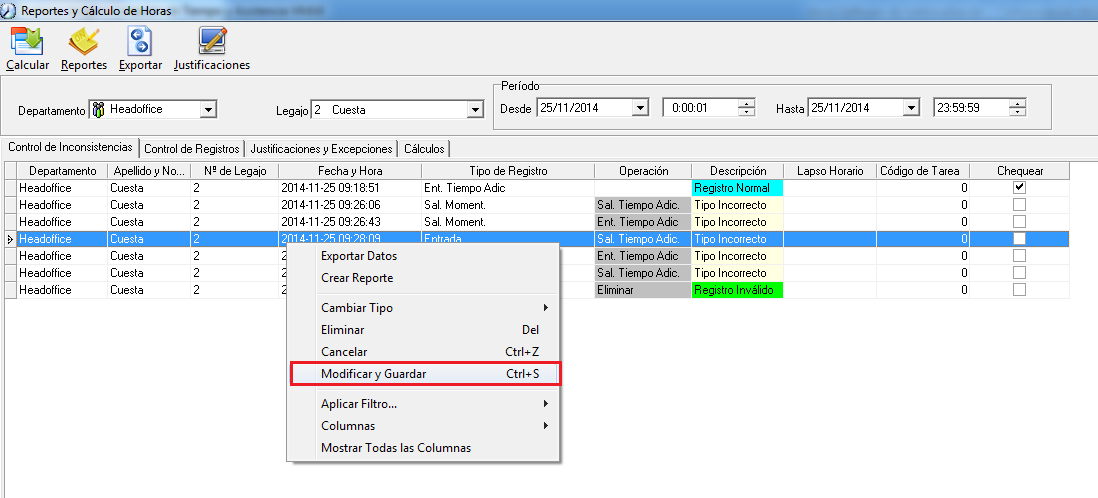The image size is (1098, 498).
Task: Sort by Fecha y Hora column header
Action: (350, 171)
